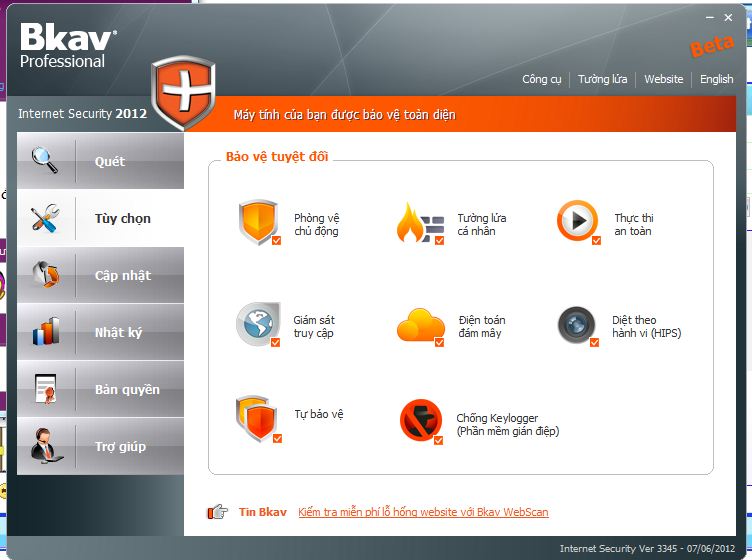Open the Website top link
Screen dimensions: 752x560
pyautogui.click(x=664, y=79)
